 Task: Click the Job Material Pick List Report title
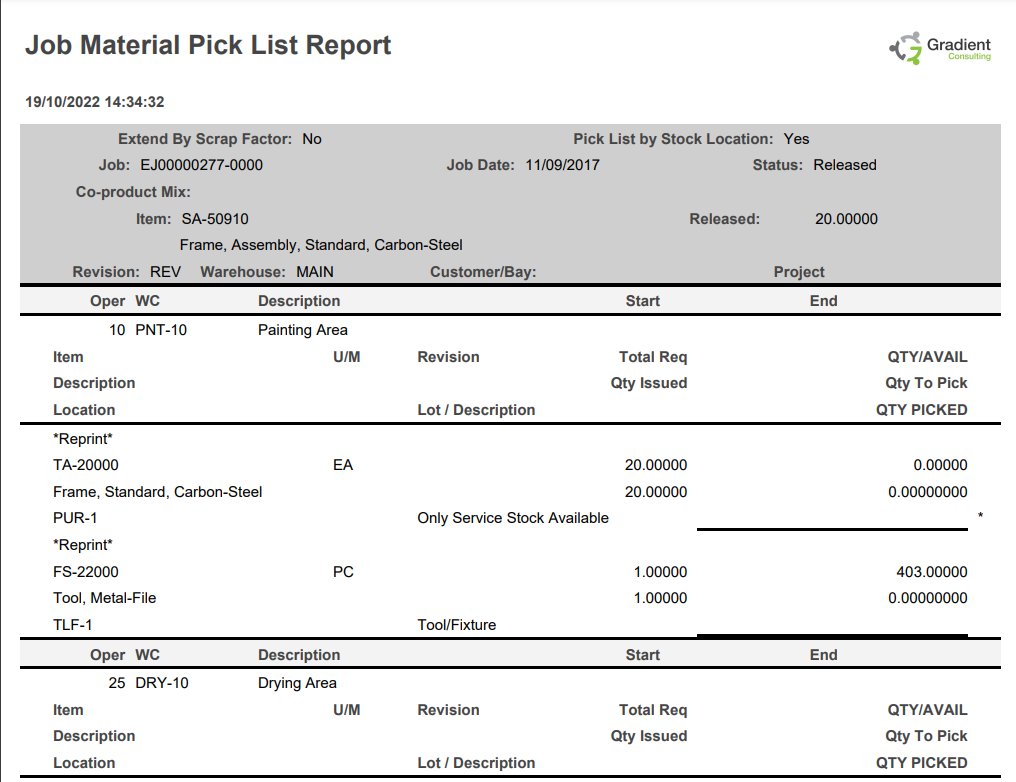click(x=208, y=45)
